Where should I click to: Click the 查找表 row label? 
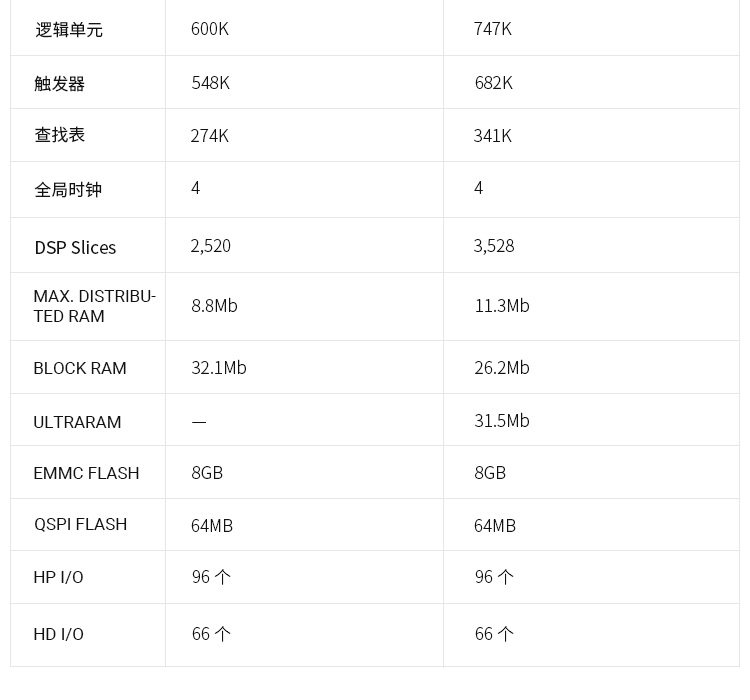tap(60, 135)
